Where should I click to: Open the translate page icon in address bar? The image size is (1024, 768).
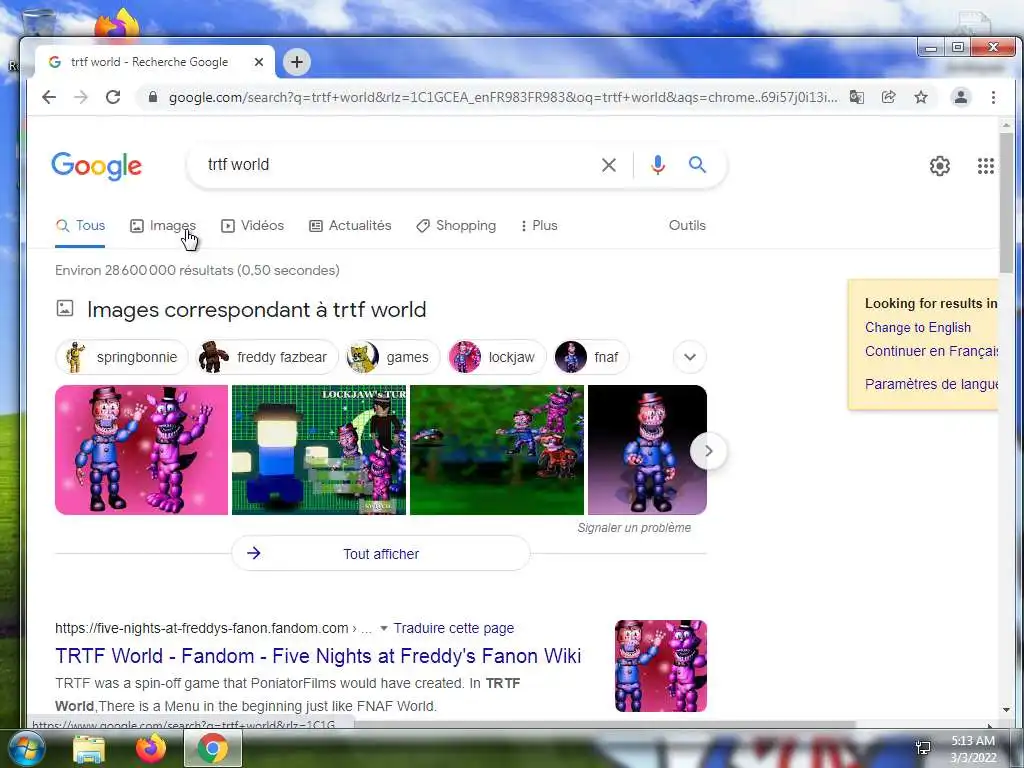(x=856, y=97)
